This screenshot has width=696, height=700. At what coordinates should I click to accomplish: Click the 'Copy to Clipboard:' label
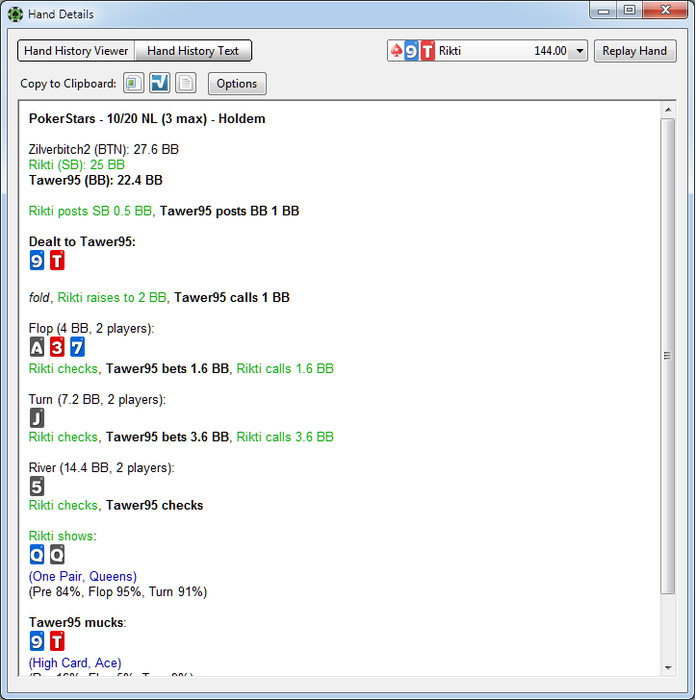coord(68,83)
